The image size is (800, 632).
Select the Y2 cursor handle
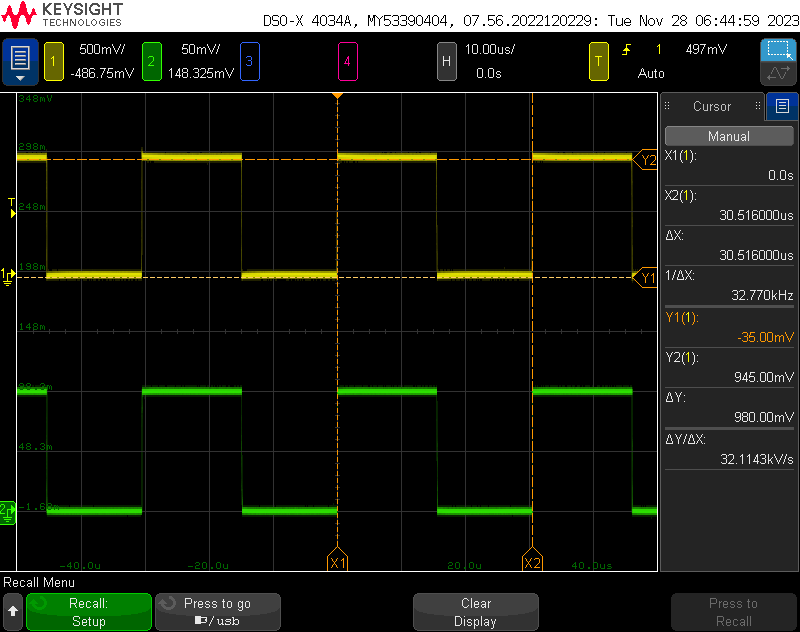coord(645,160)
